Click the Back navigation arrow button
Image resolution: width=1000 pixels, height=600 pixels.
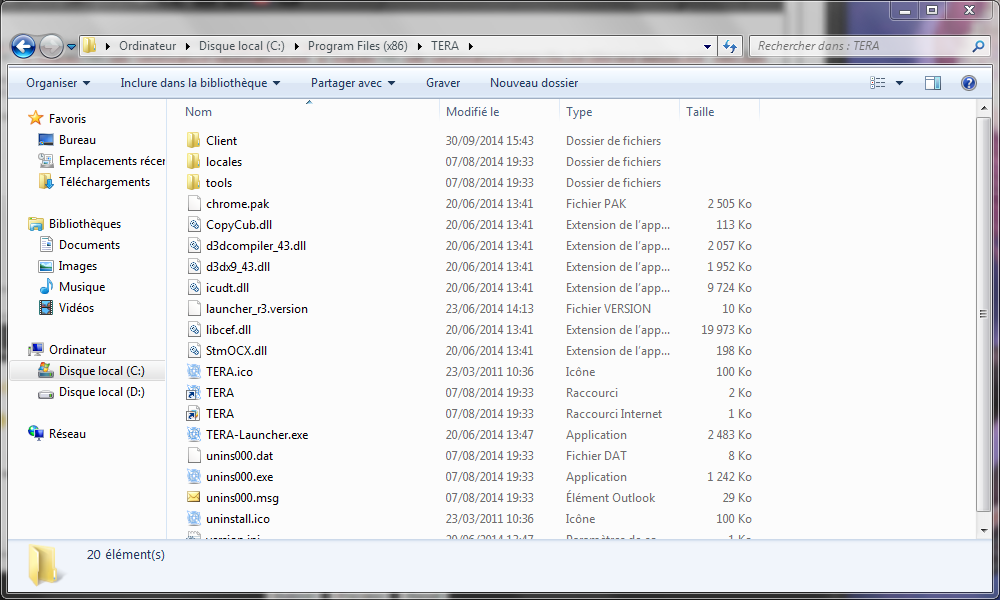coord(23,46)
